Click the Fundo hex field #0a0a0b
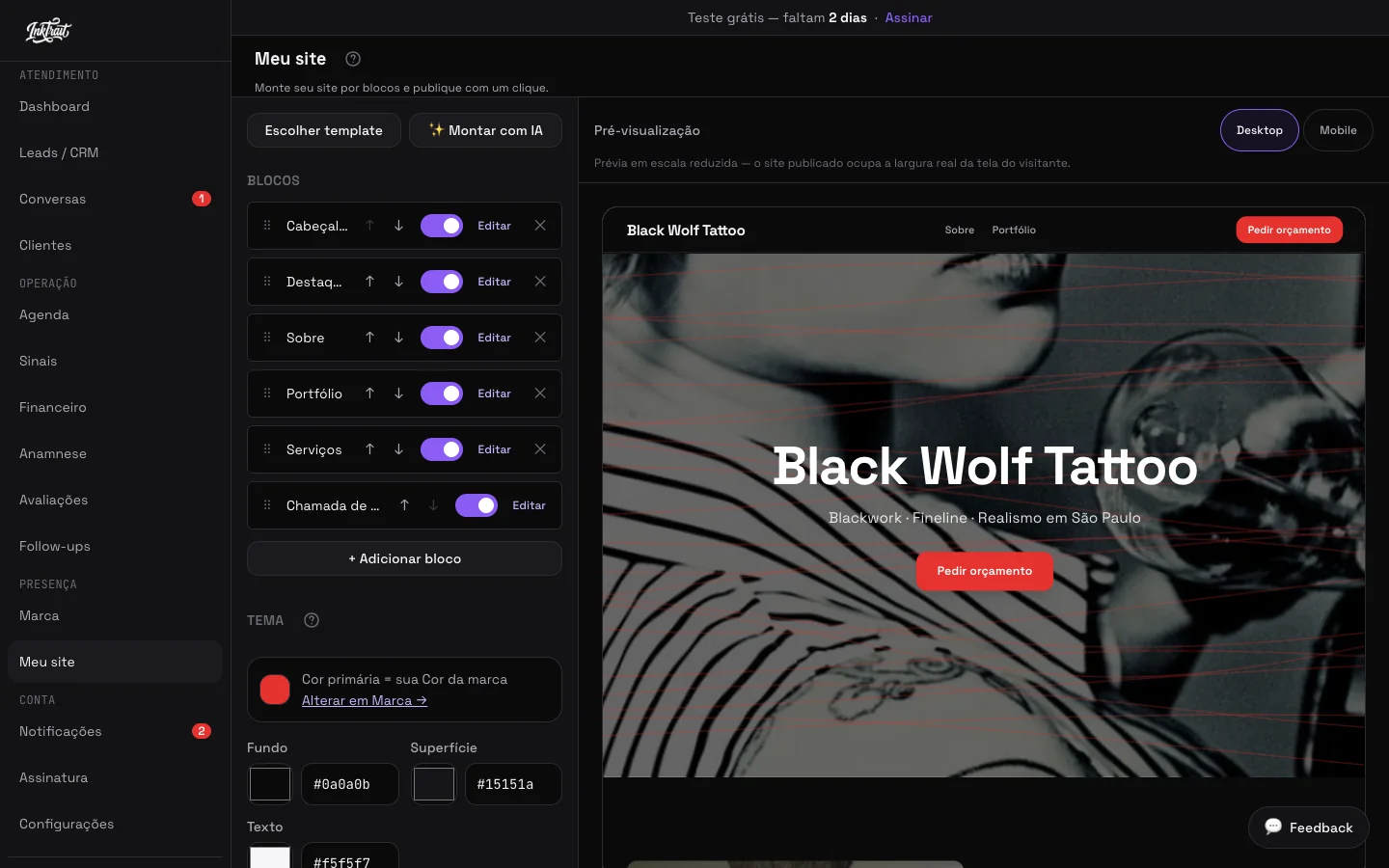The image size is (1389, 868). (x=350, y=784)
